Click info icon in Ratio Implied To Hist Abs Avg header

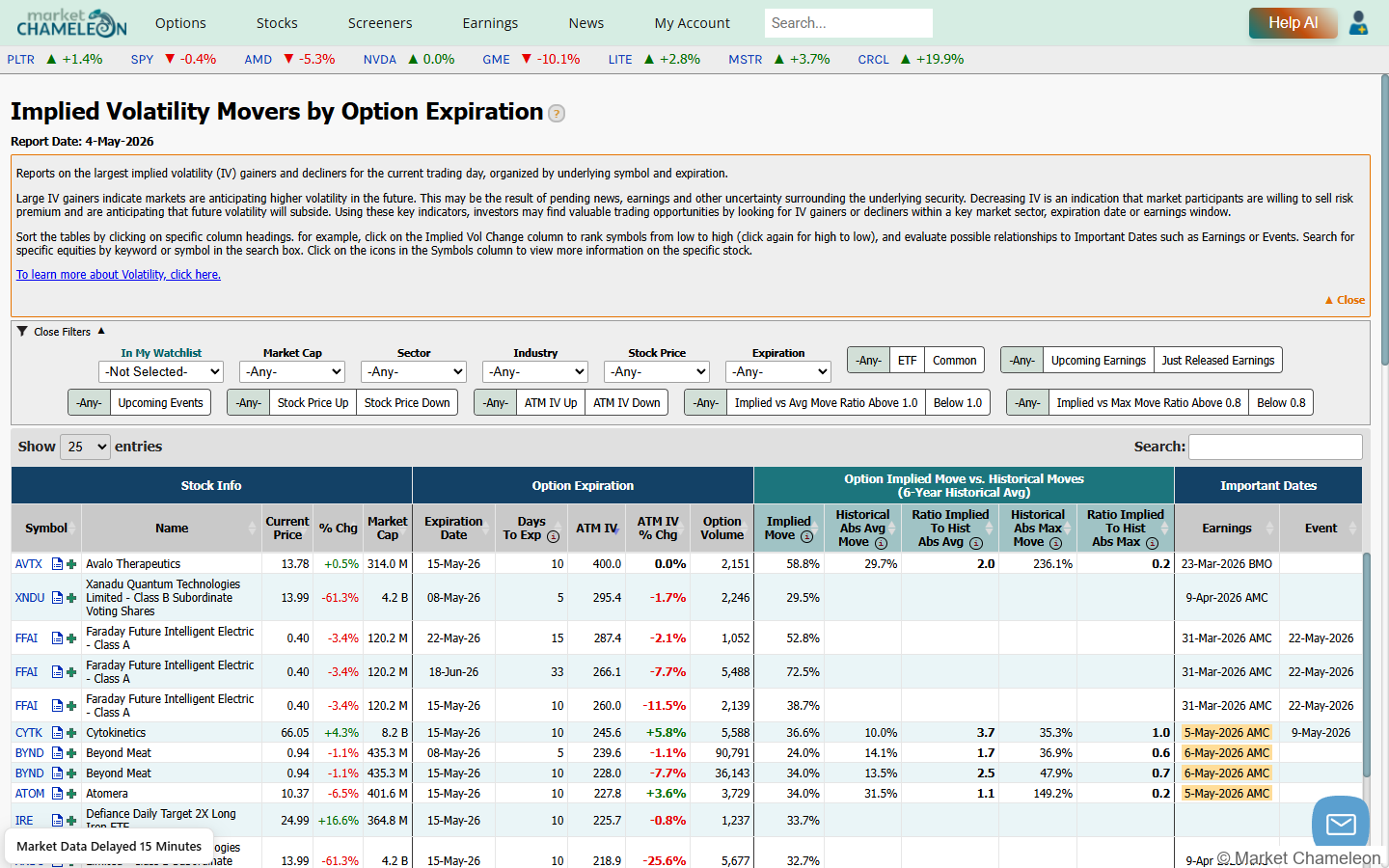point(976,544)
